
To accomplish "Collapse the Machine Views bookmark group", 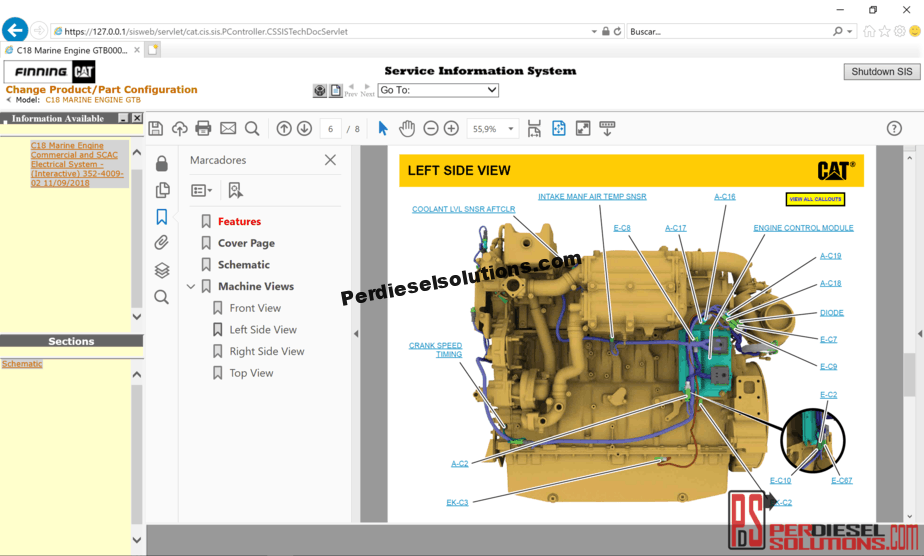I will 191,287.
